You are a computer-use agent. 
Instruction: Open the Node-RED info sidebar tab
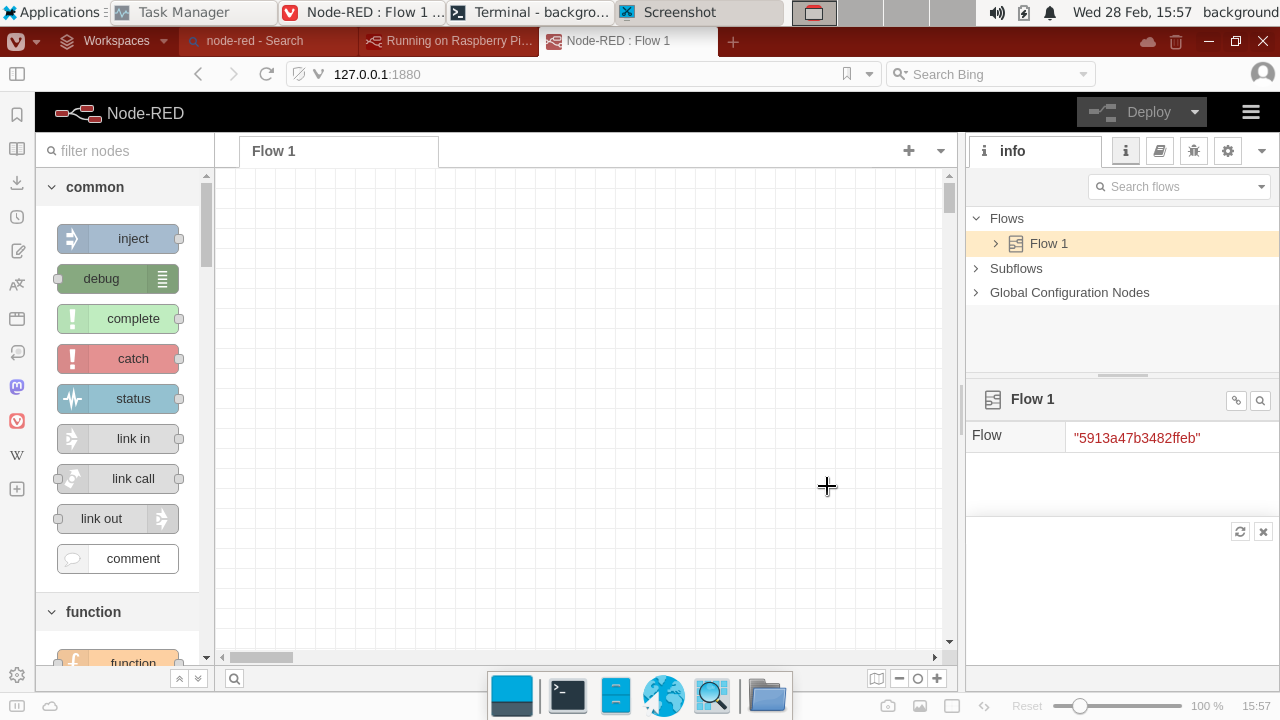pyautogui.click(x=1125, y=150)
